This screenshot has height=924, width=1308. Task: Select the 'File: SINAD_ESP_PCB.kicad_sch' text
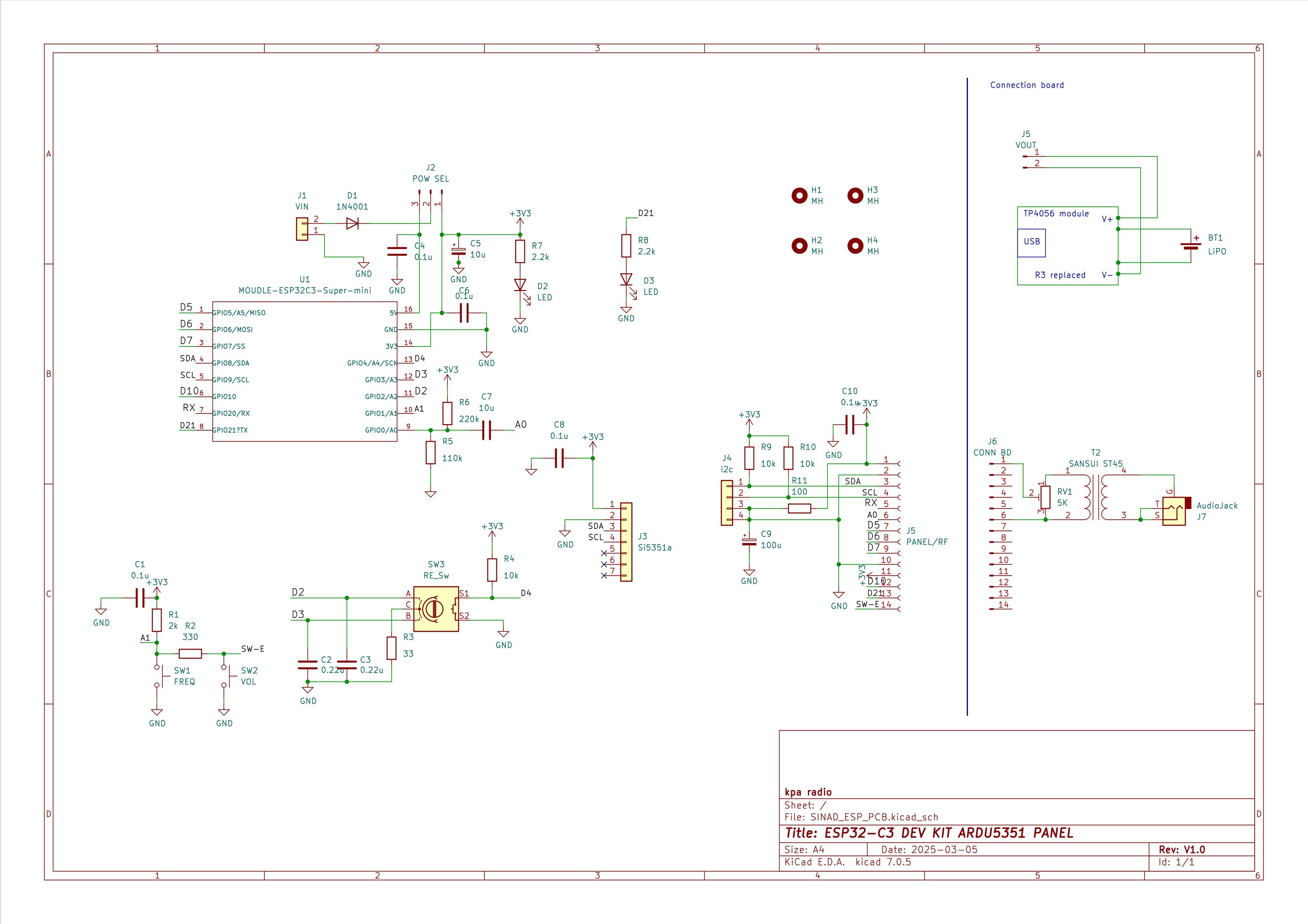[x=861, y=817]
